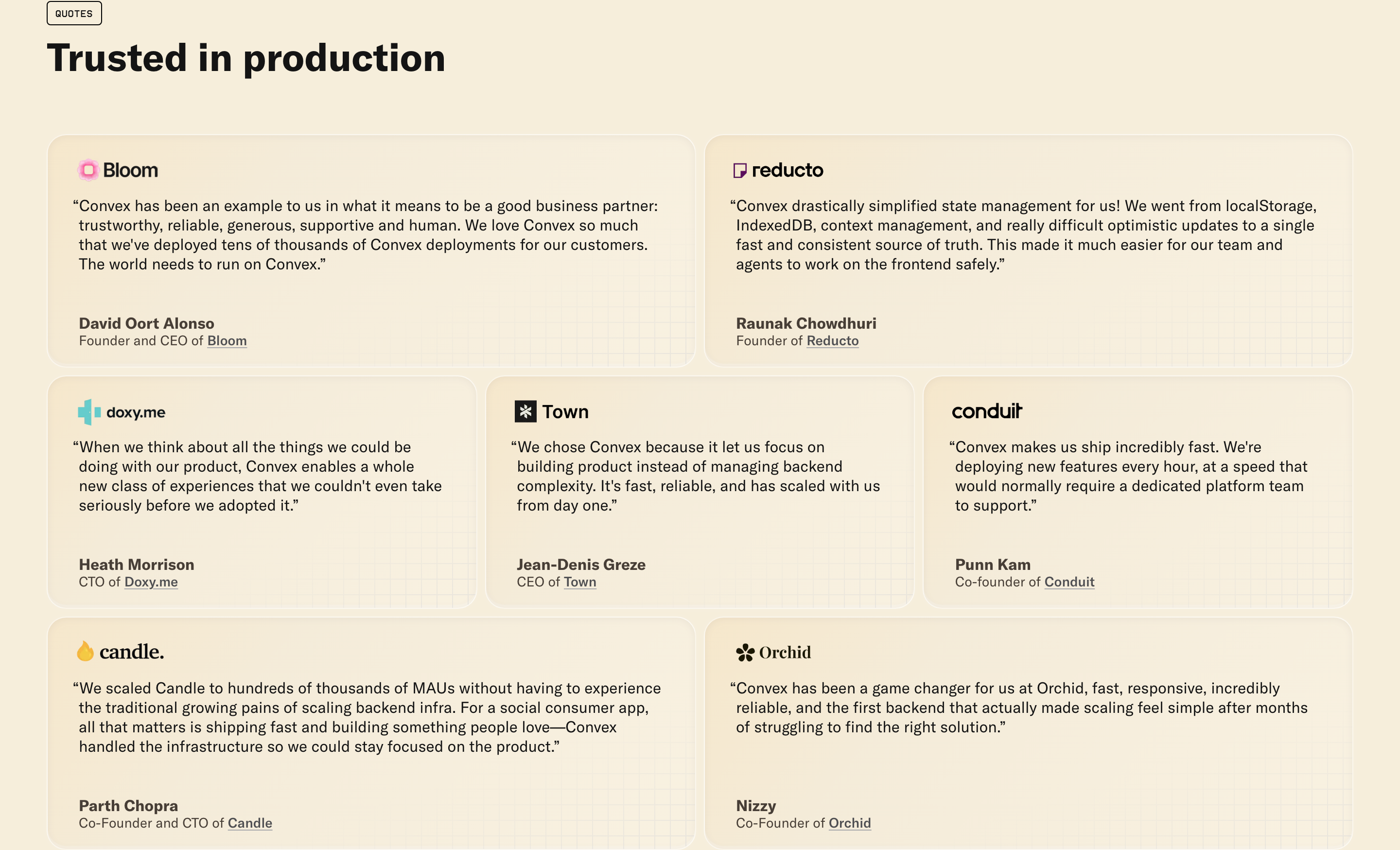Image resolution: width=1400 pixels, height=850 pixels.
Task: Click Raunak Chowdhuri's name
Action: coord(805,323)
